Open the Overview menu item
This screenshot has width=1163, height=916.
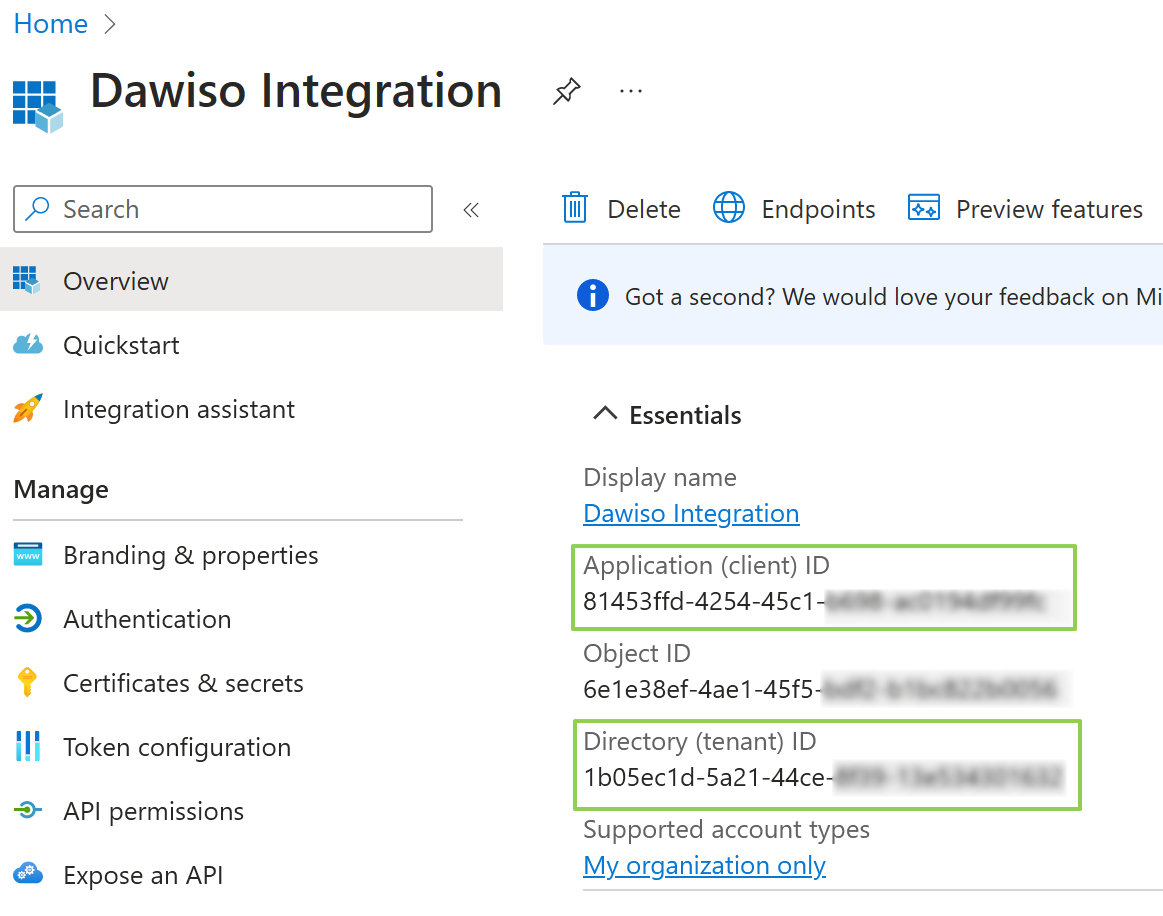click(116, 281)
